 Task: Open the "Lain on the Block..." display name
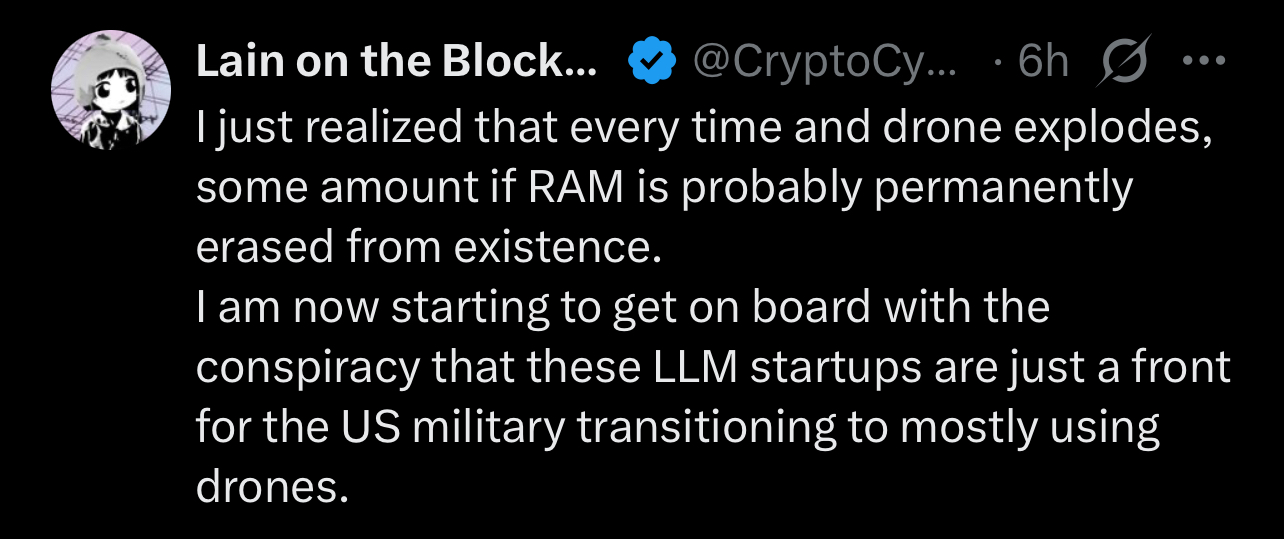[396, 63]
